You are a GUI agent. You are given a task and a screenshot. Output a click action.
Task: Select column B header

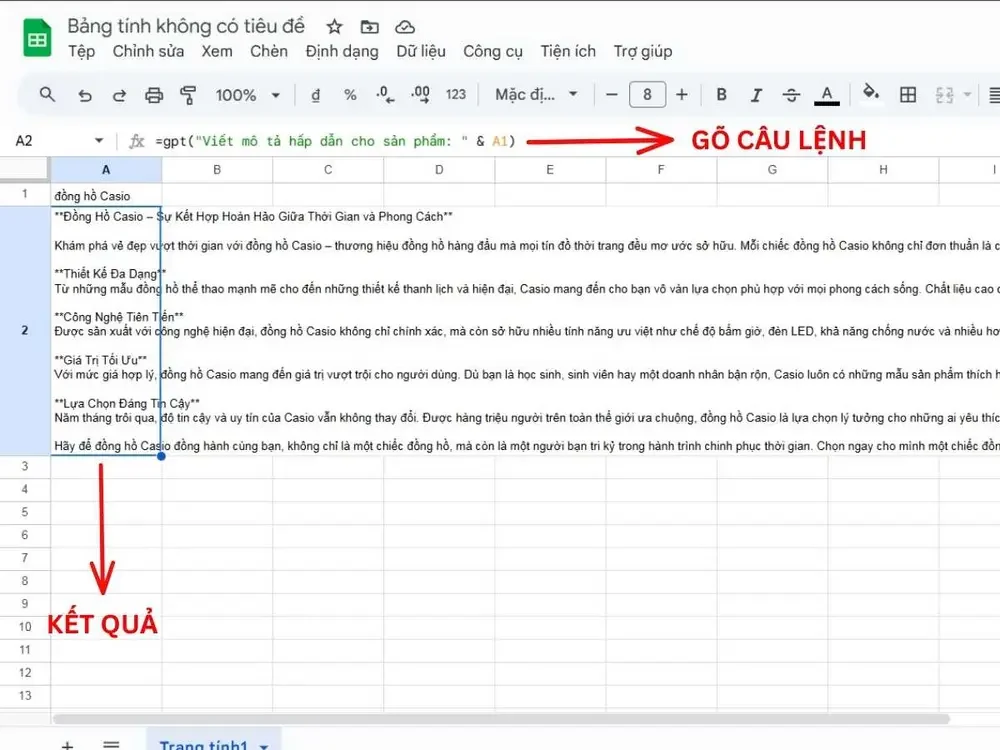click(217, 170)
